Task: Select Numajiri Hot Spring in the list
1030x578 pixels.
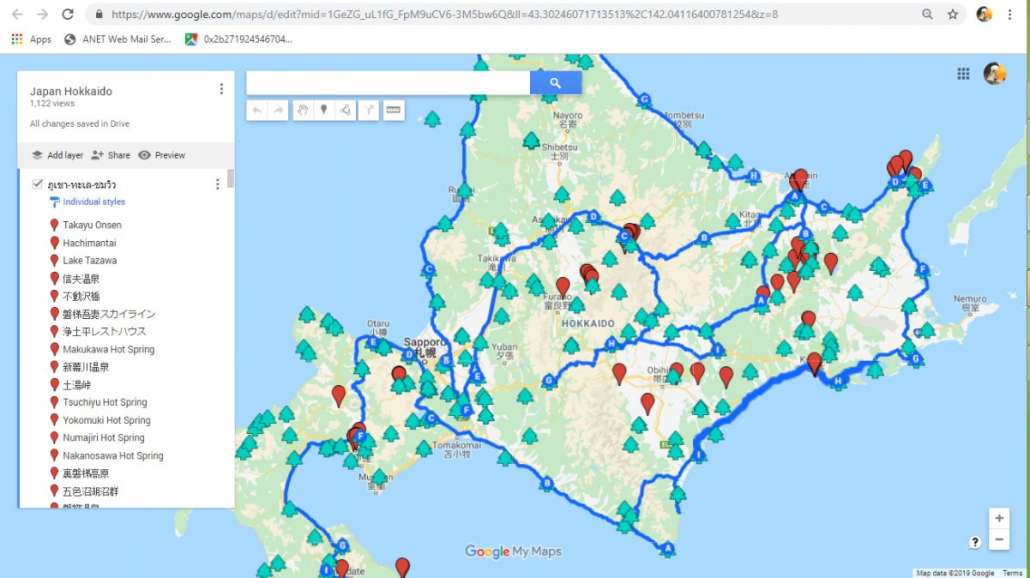Action: pos(103,437)
